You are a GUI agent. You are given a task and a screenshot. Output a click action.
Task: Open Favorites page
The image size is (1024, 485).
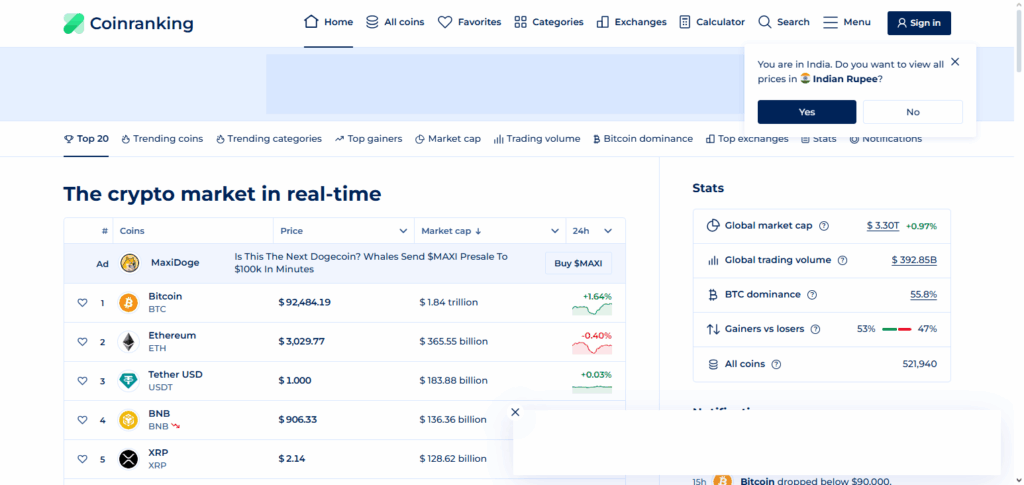pyautogui.click(x=470, y=22)
